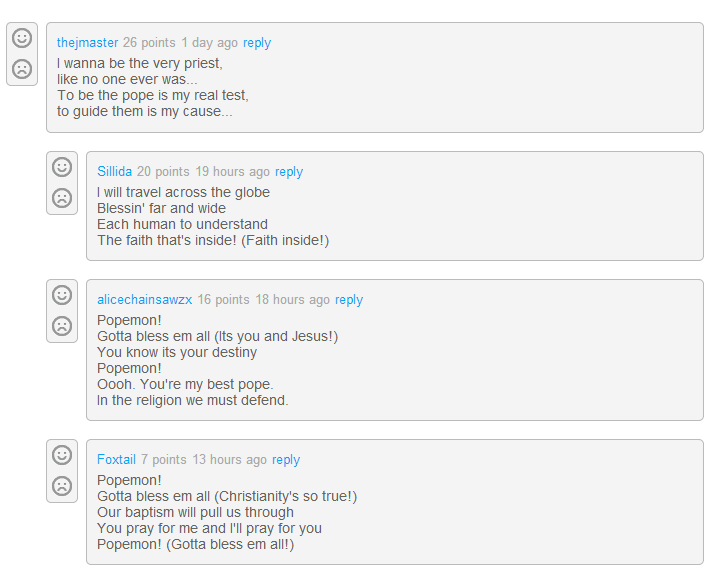Visit alicechainsawzx's profile page

pyautogui.click(x=144, y=300)
